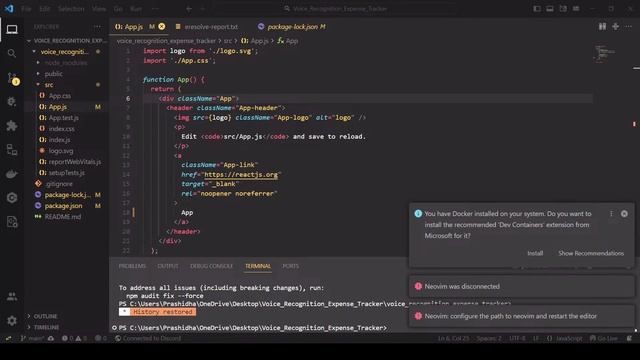Click the VS Code logo icon
Image resolution: width=640 pixels, height=360 pixels.
pyautogui.click(x=9, y=9)
